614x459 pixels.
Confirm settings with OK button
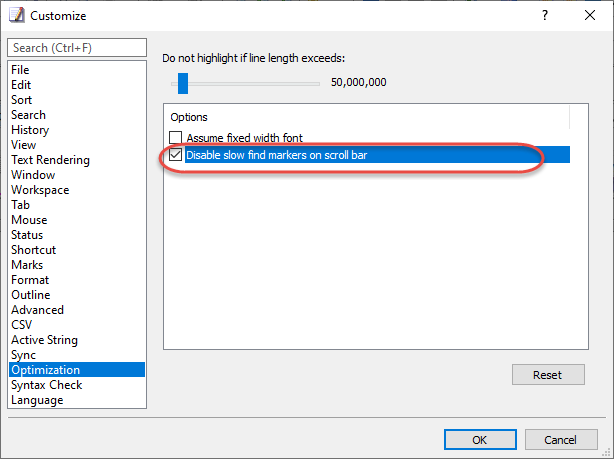480,440
